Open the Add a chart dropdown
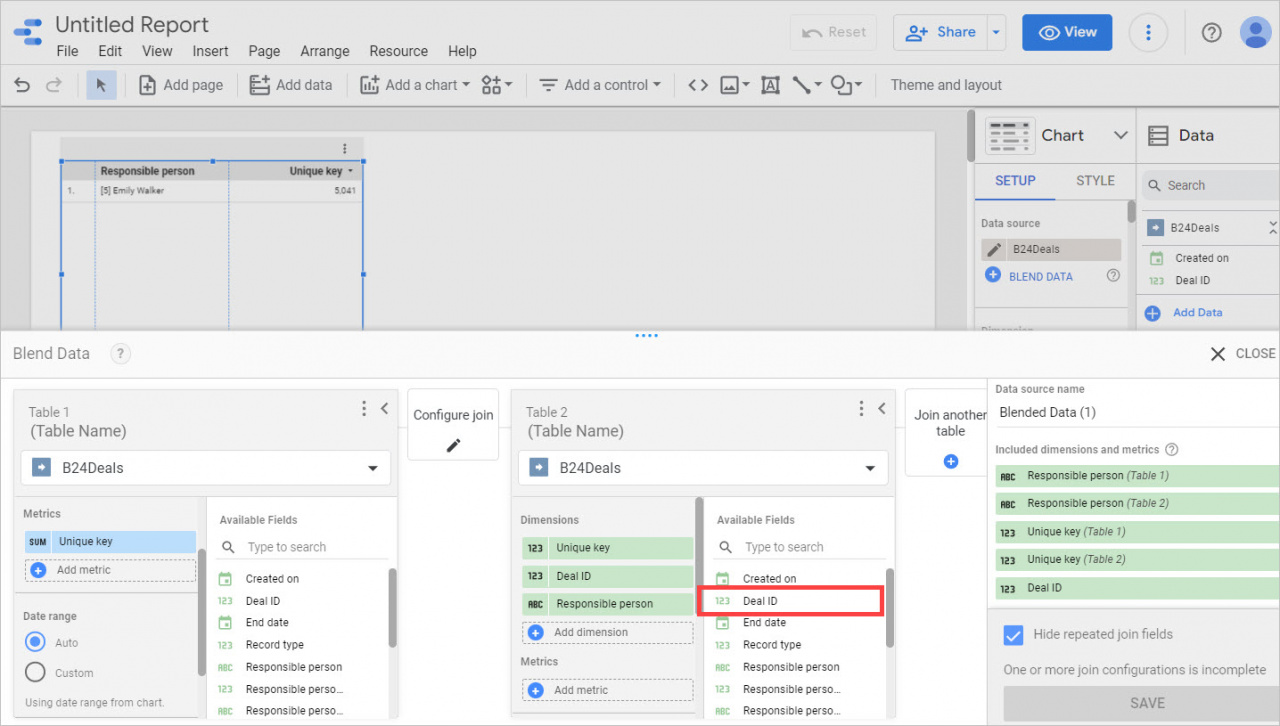 pos(415,85)
